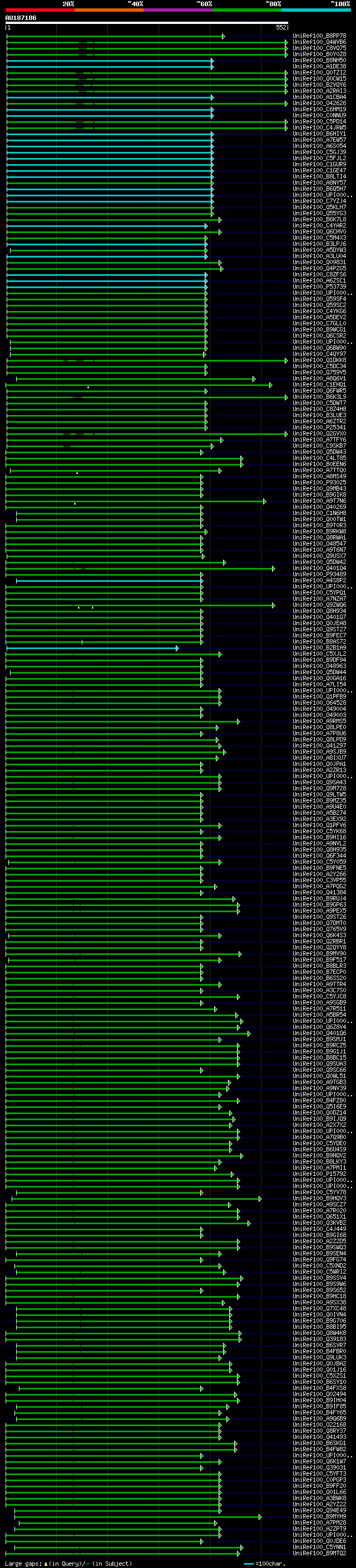Select hit UniRef100_Q3KVB2
This screenshot has height=1568, width=356.
coord(319,1223)
